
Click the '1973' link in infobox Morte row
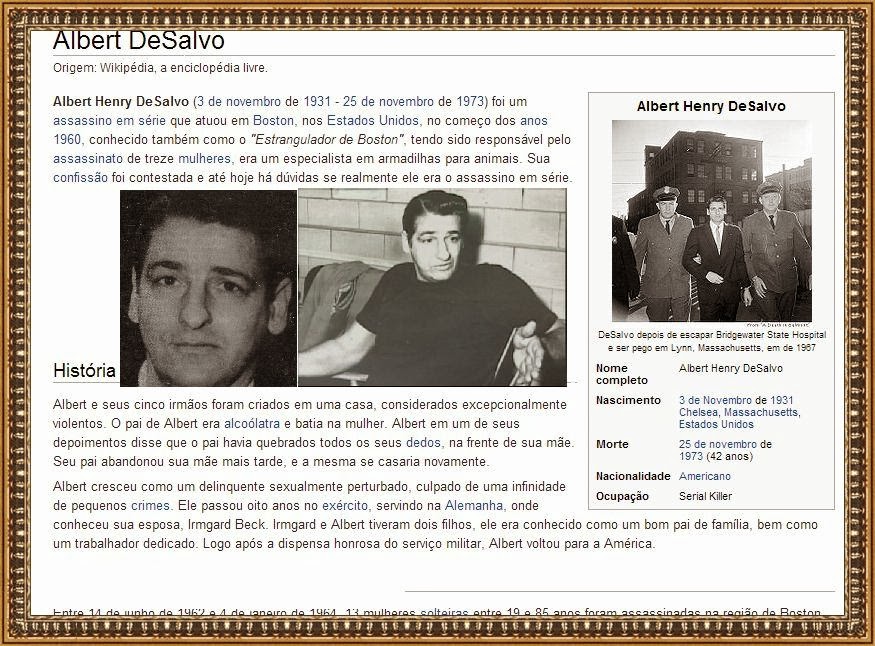[691, 456]
